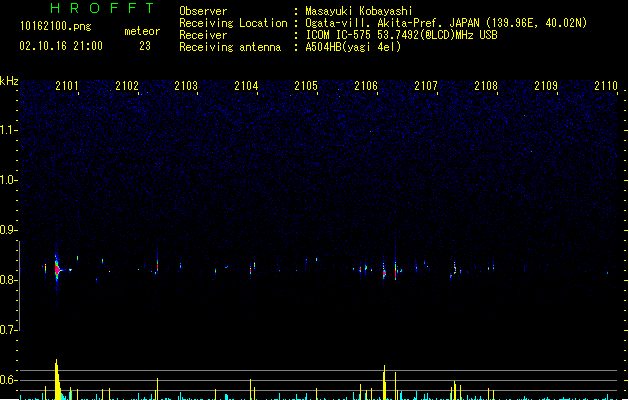Click the red echo just after 2106
This screenshot has width=629, height=400.
(384, 273)
